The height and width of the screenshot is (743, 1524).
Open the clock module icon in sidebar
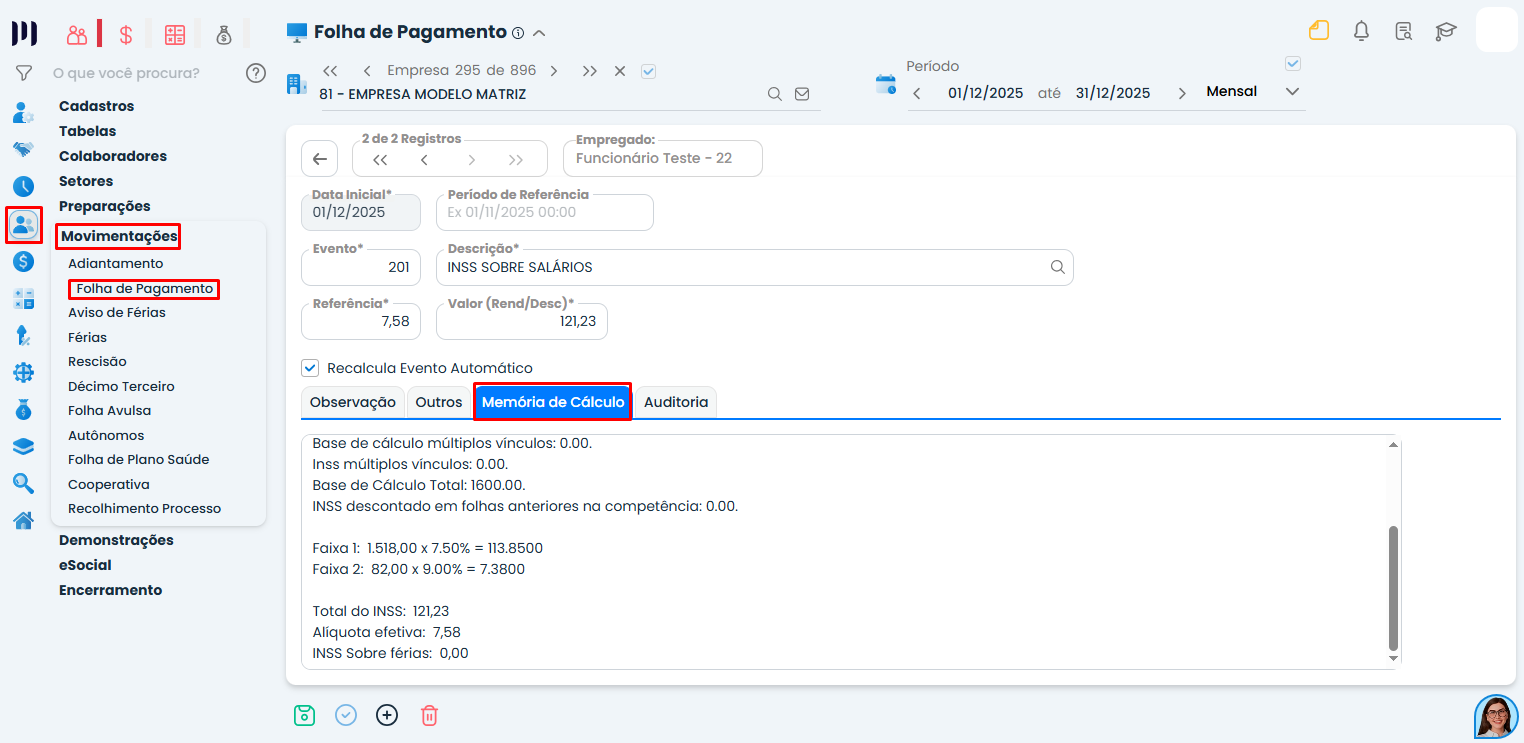pyautogui.click(x=24, y=187)
